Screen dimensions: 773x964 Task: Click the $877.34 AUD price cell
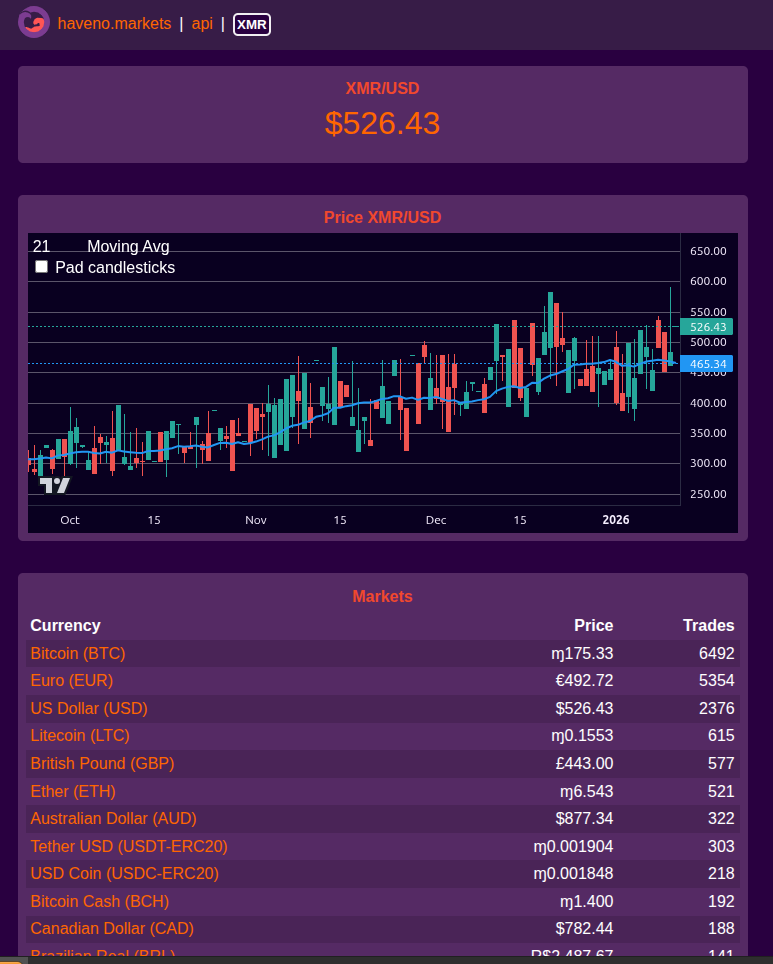coord(584,818)
